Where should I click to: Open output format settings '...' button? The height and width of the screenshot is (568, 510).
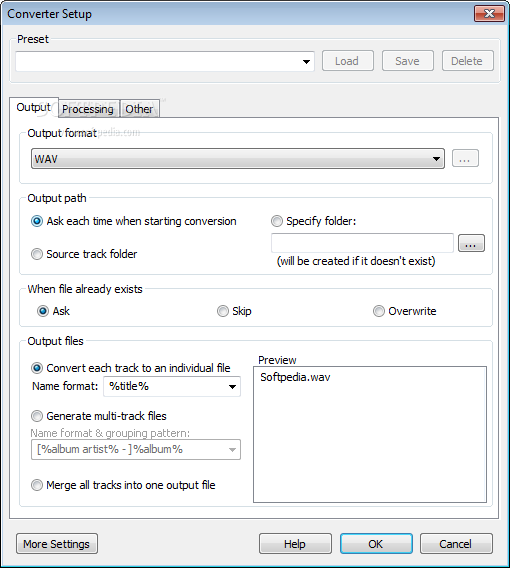click(465, 159)
